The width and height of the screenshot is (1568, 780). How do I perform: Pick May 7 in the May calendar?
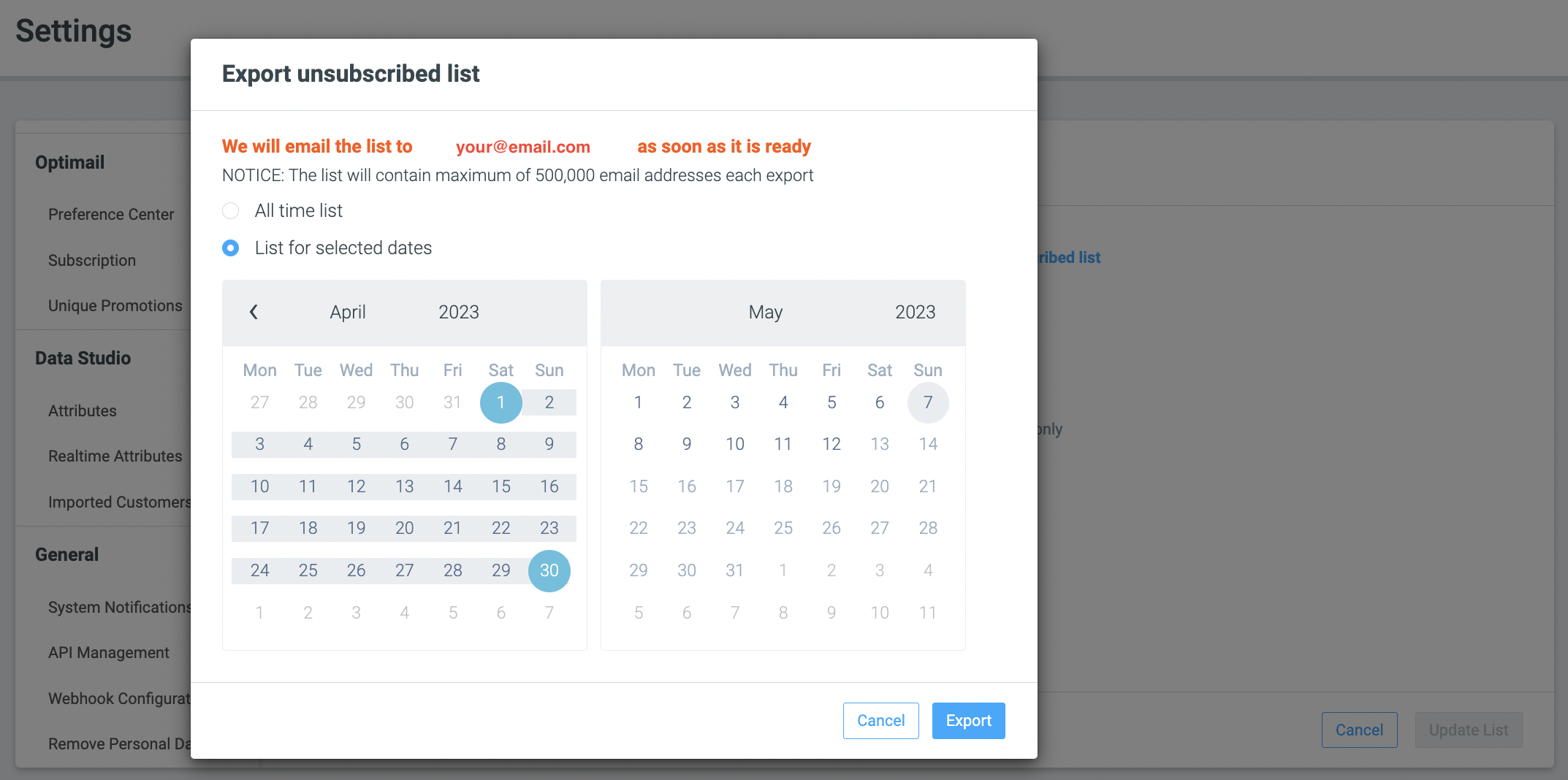point(927,402)
